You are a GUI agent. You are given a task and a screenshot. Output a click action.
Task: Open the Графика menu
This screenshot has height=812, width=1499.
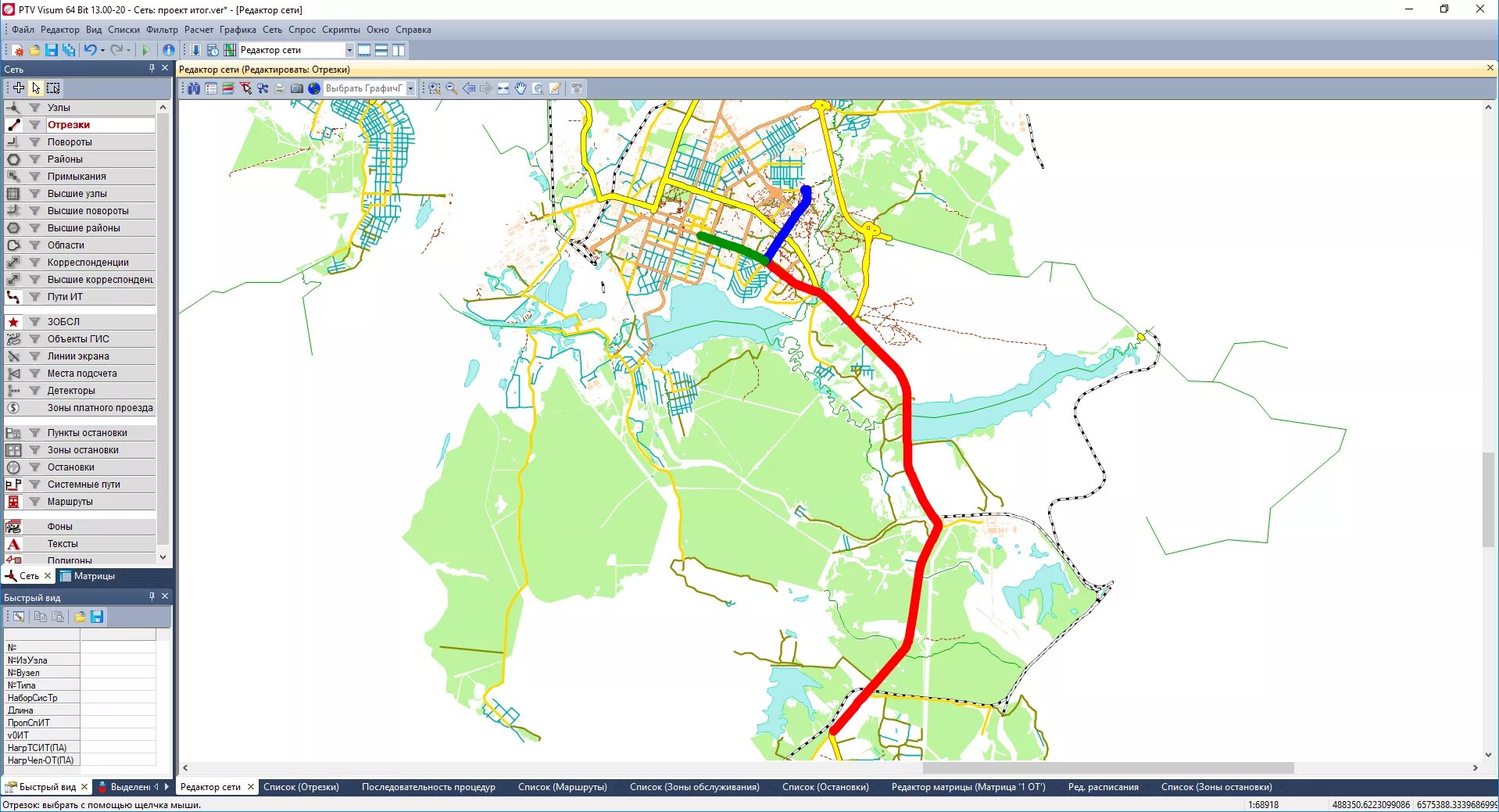pyautogui.click(x=238, y=30)
